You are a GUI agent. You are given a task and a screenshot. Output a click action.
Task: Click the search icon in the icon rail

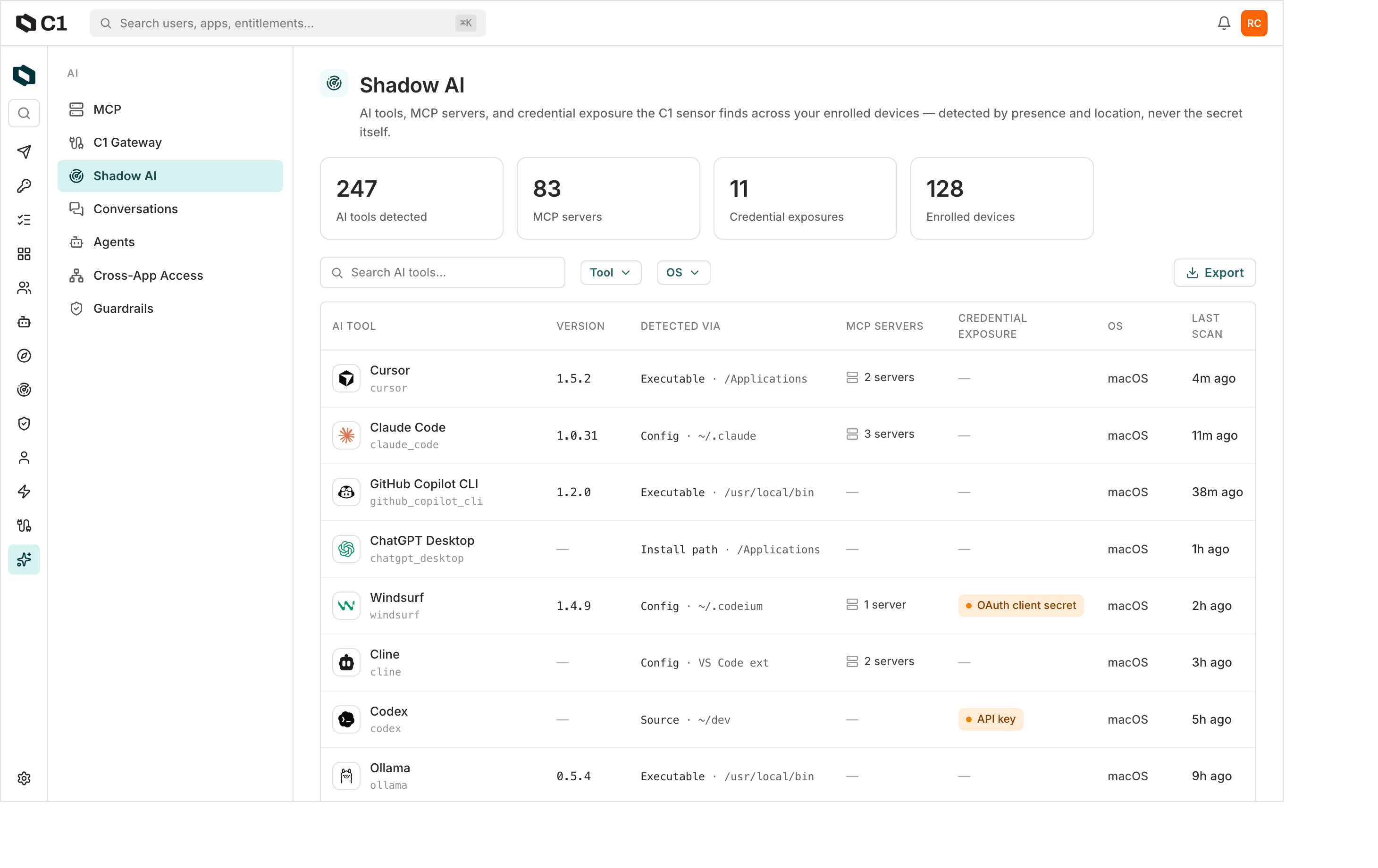[24, 113]
